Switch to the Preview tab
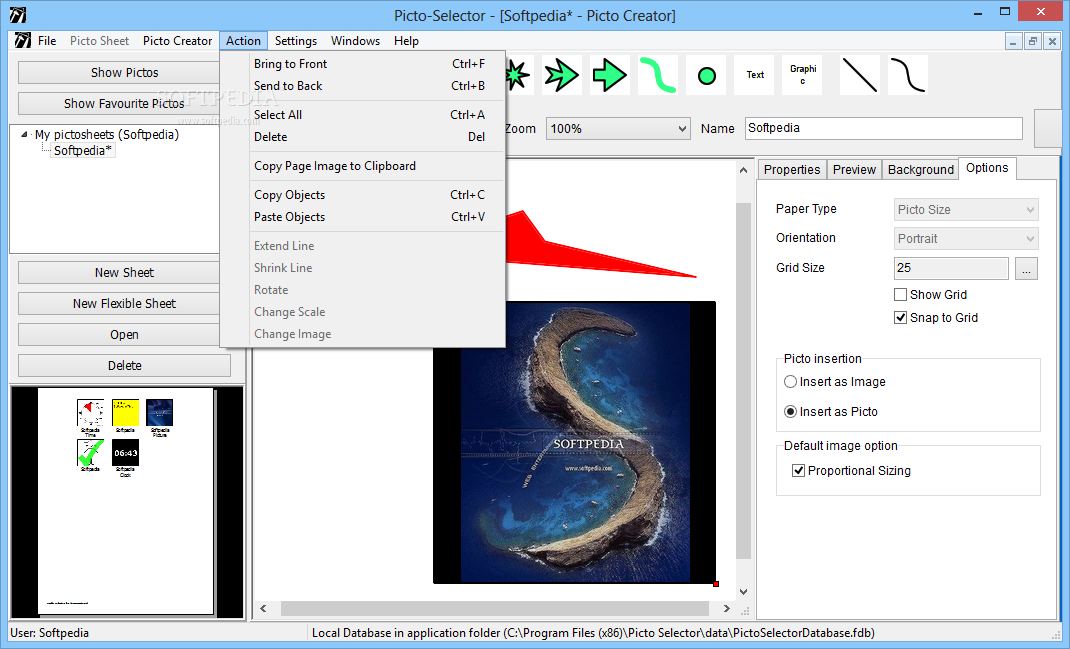 pyautogui.click(x=854, y=169)
